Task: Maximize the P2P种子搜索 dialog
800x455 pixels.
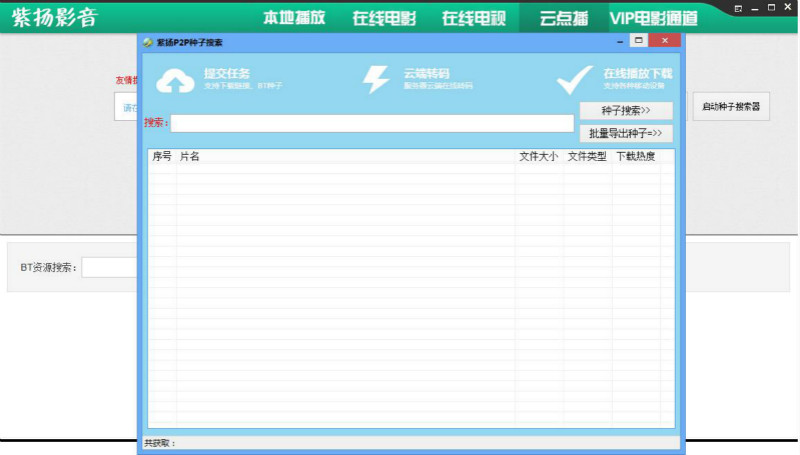Action: [x=638, y=40]
